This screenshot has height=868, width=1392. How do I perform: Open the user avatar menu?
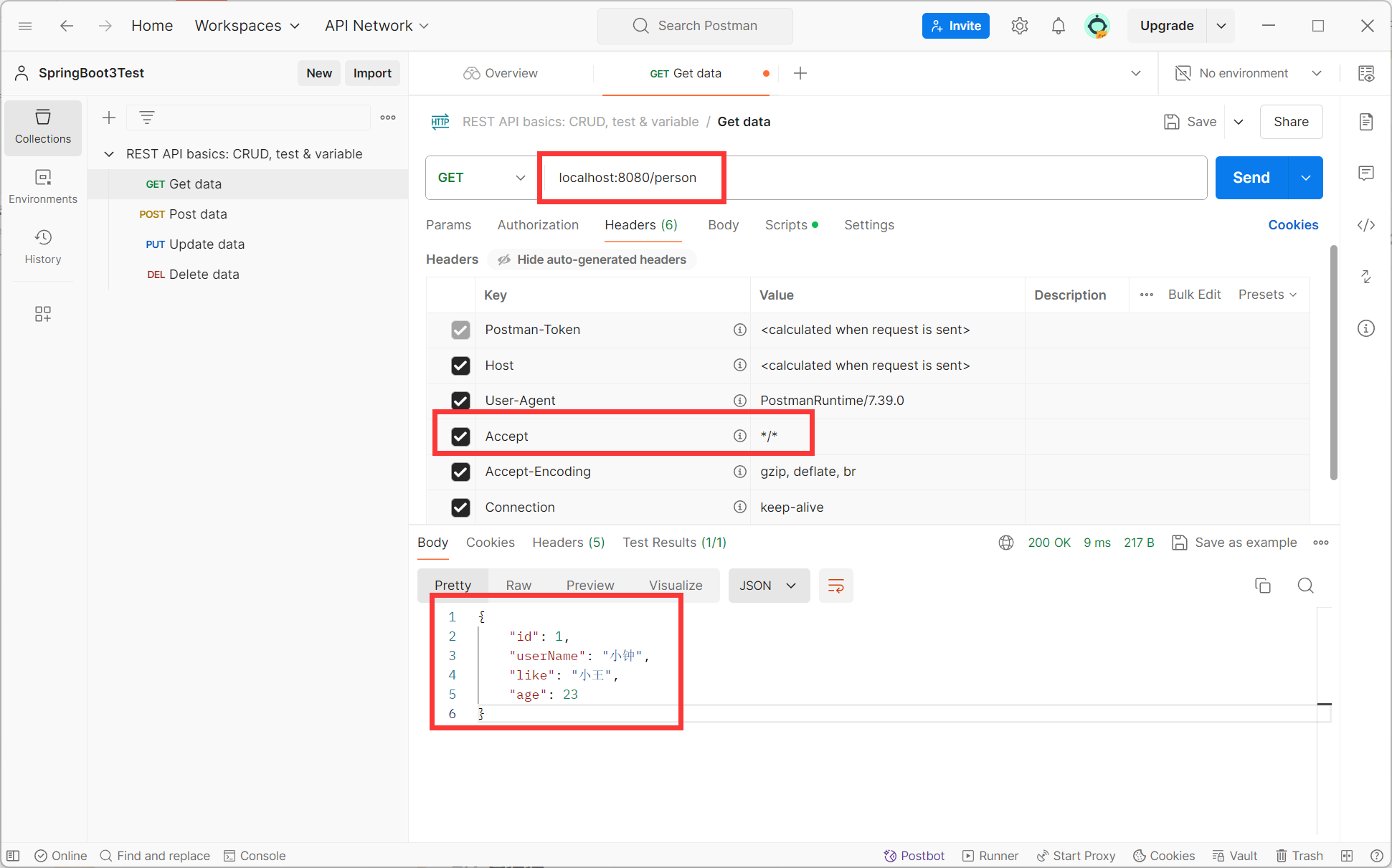pyautogui.click(x=1097, y=26)
